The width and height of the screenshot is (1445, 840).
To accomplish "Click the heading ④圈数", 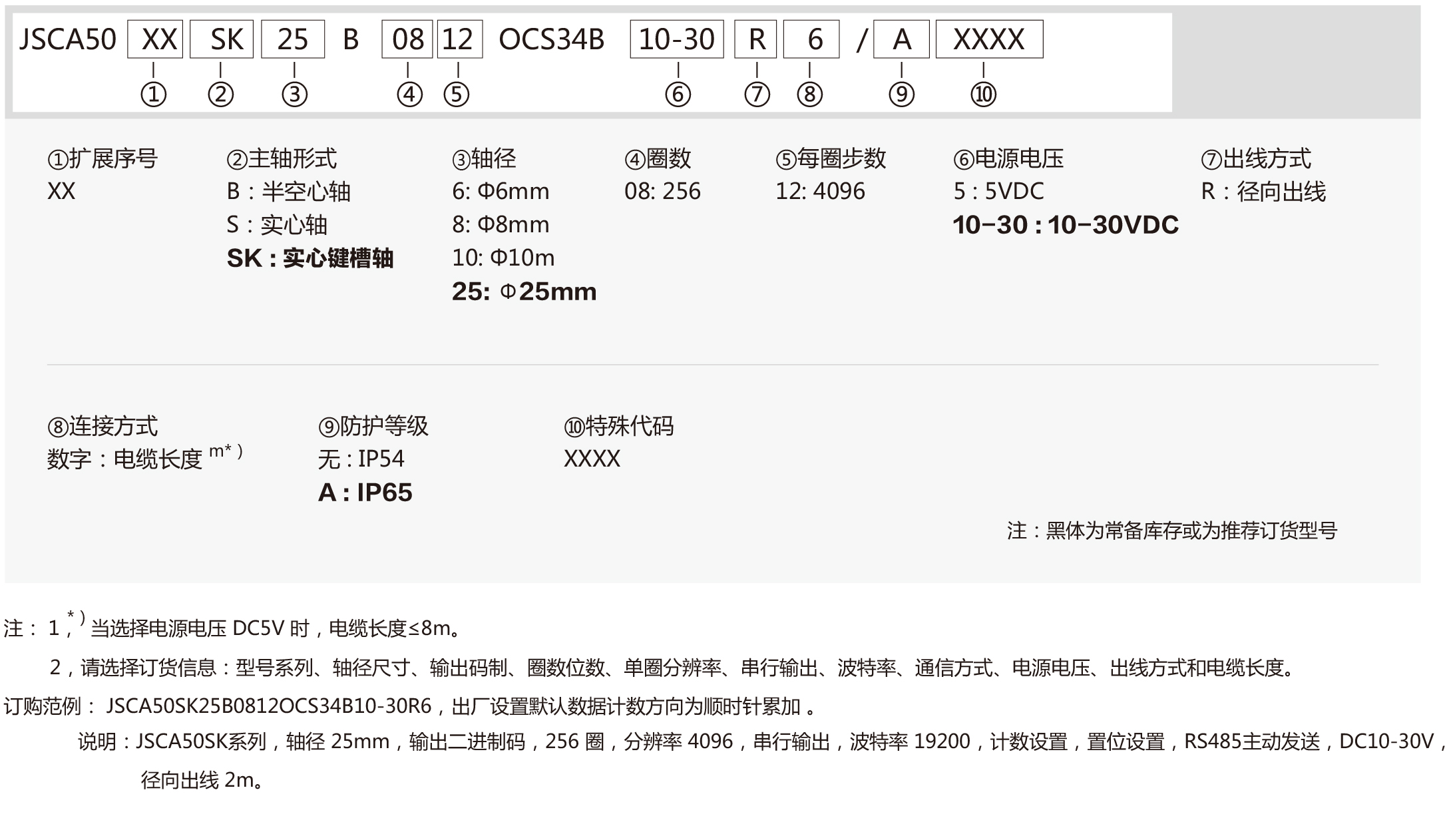I will [658, 158].
